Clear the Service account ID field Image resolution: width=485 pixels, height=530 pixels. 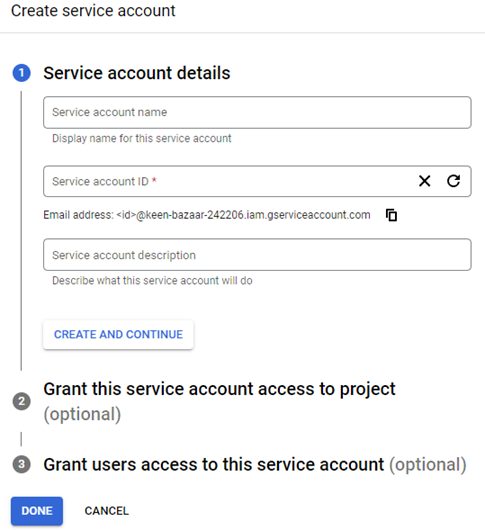(x=425, y=181)
